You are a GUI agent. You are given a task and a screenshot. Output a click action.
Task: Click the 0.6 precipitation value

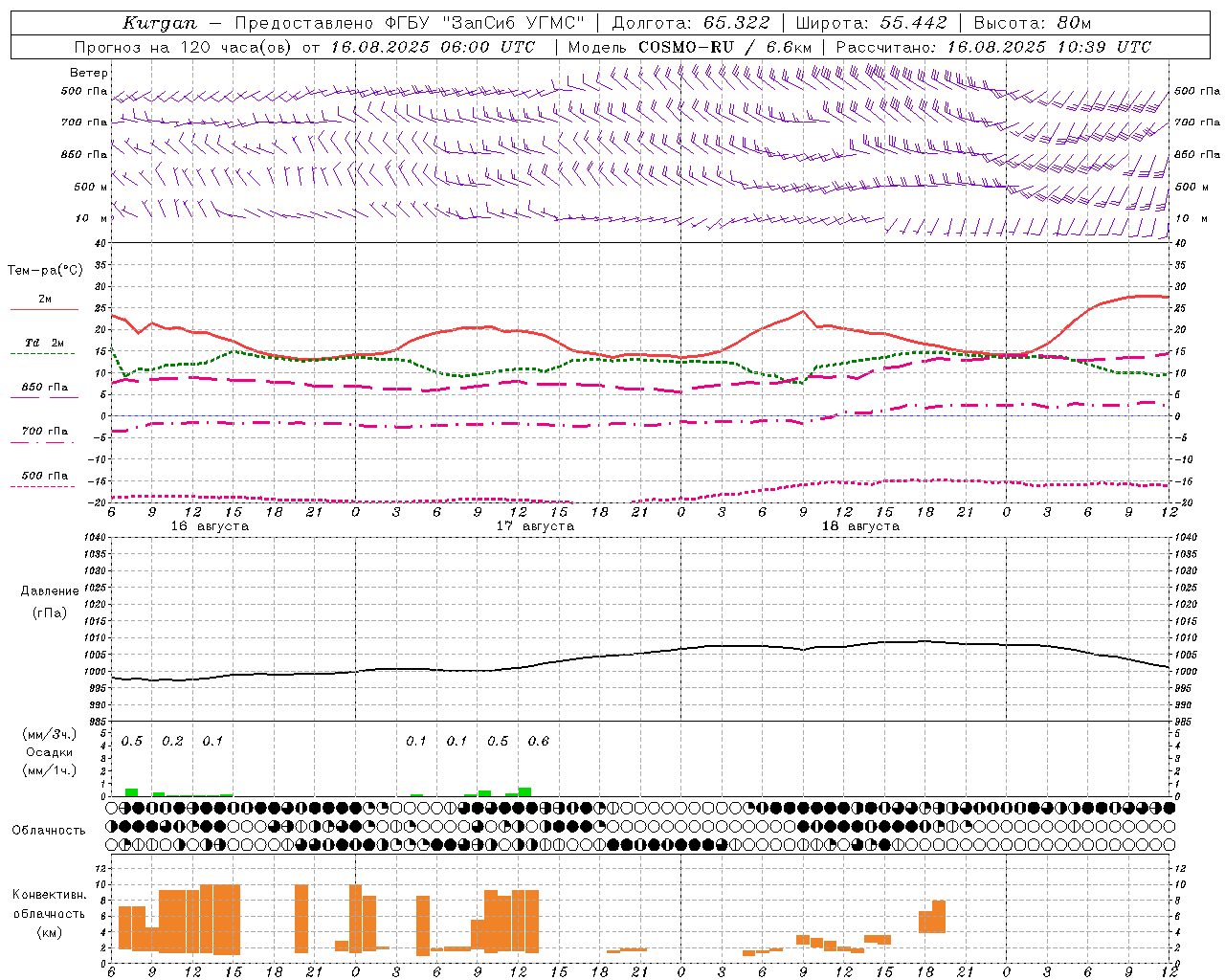[x=539, y=742]
